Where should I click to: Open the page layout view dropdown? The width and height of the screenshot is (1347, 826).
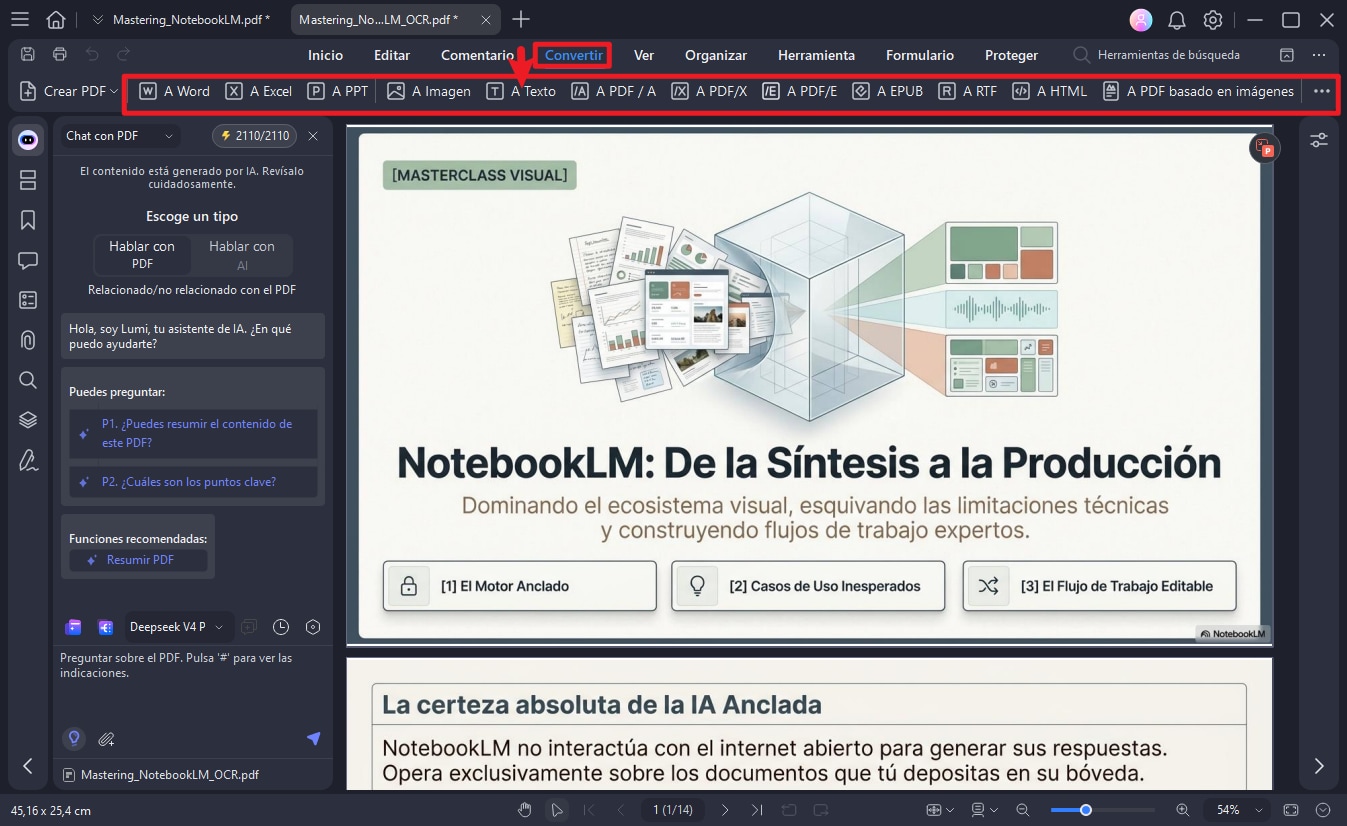[x=985, y=810]
